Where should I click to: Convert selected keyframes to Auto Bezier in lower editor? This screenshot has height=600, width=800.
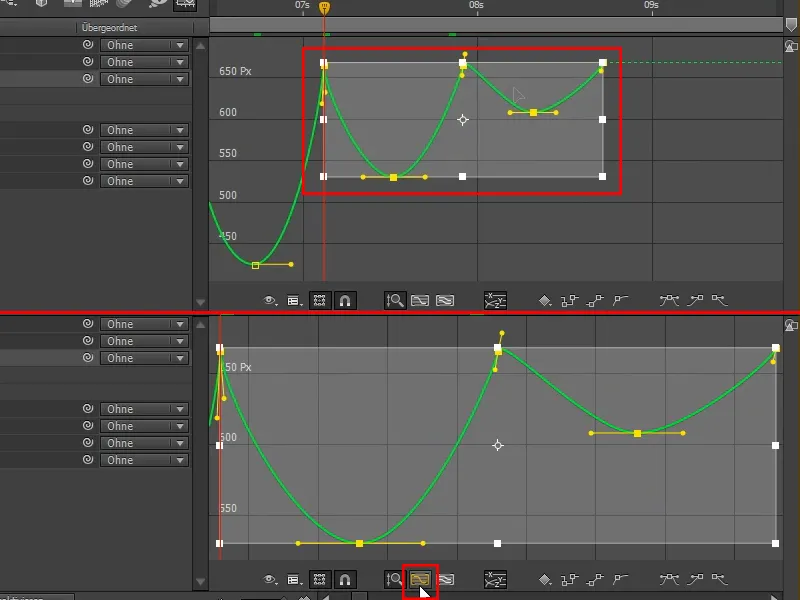click(x=620, y=580)
